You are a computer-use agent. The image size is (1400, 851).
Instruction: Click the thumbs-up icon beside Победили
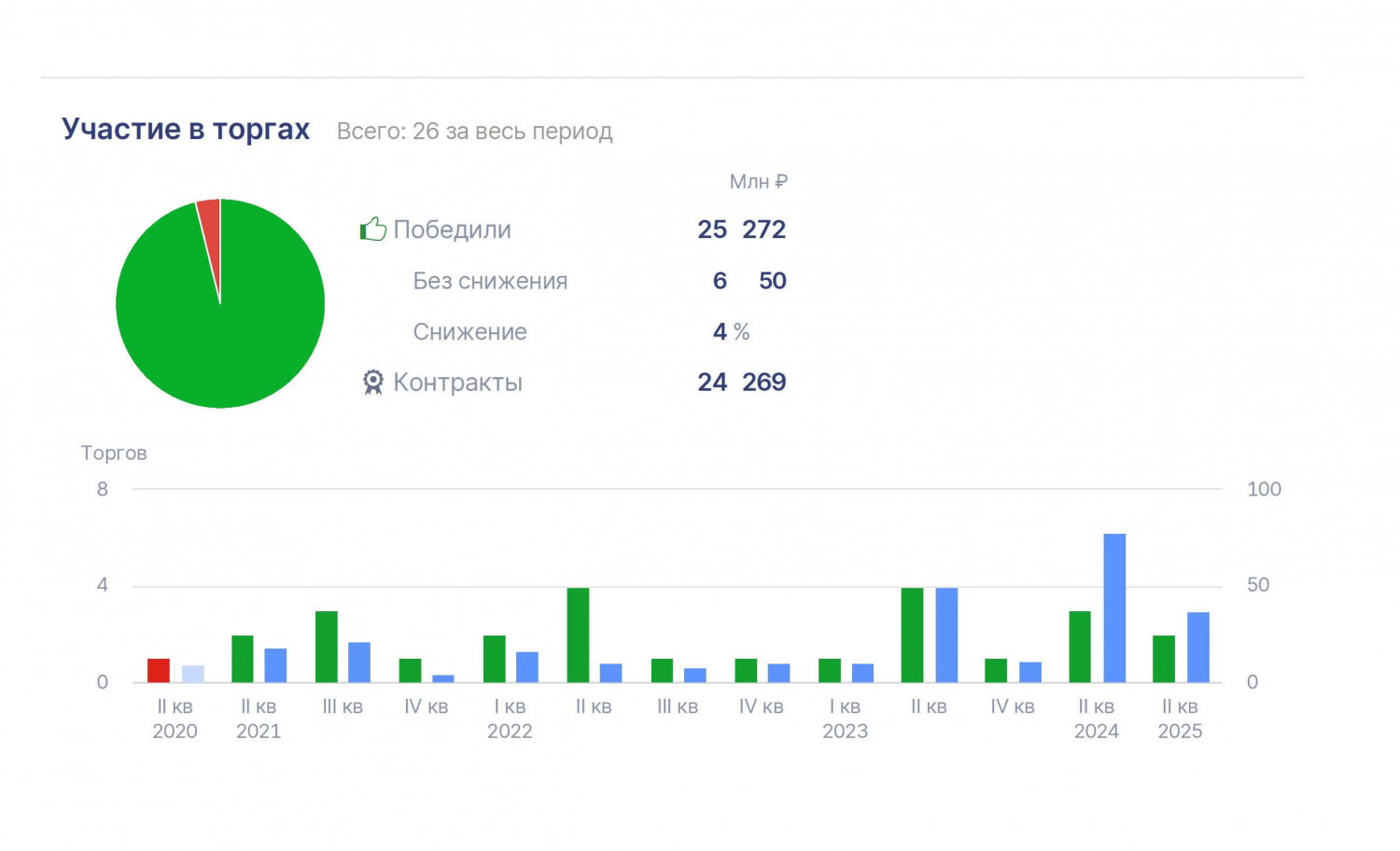click(372, 229)
